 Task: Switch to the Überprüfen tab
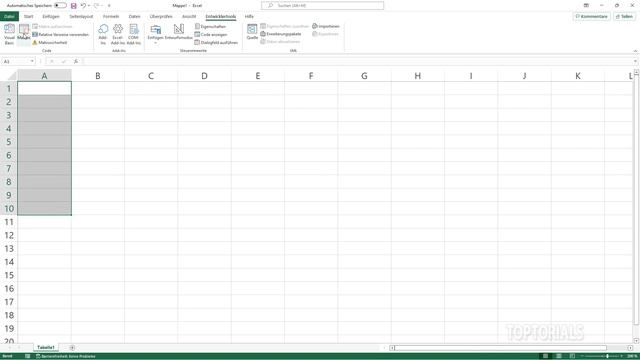[x=161, y=17]
